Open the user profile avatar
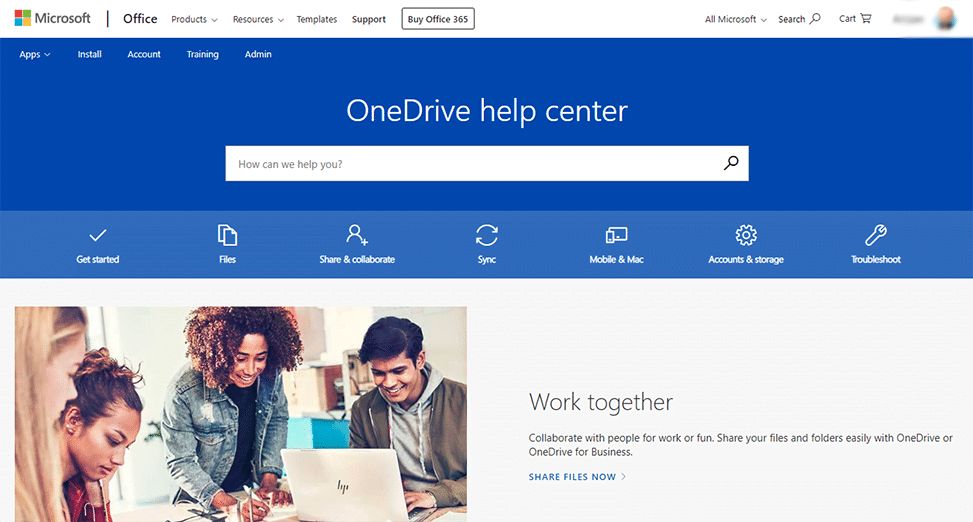Image resolution: width=973 pixels, height=522 pixels. pos(946,19)
